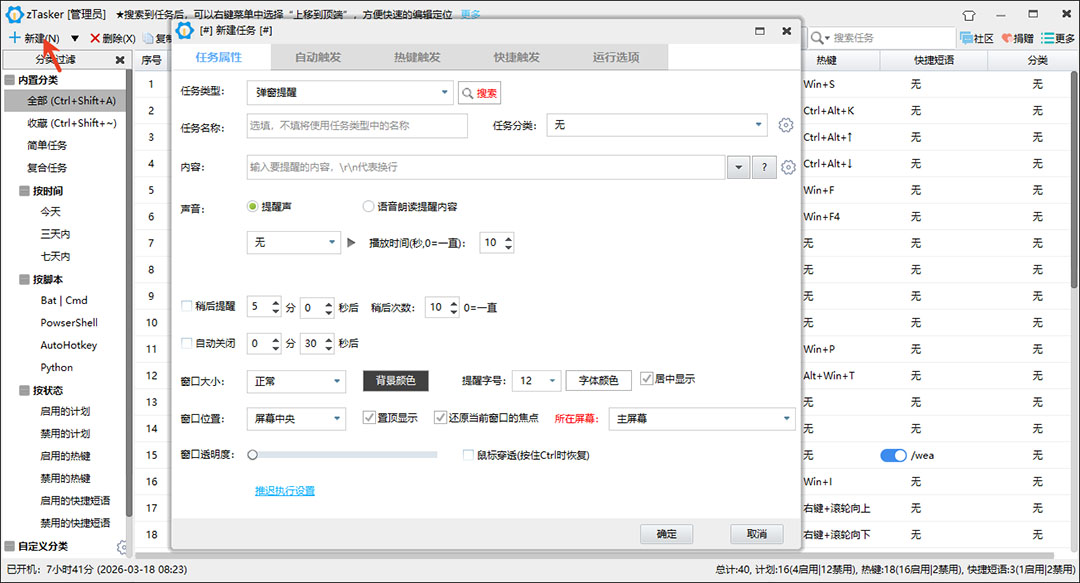Play the reminder sound preview triangle

(x=351, y=243)
